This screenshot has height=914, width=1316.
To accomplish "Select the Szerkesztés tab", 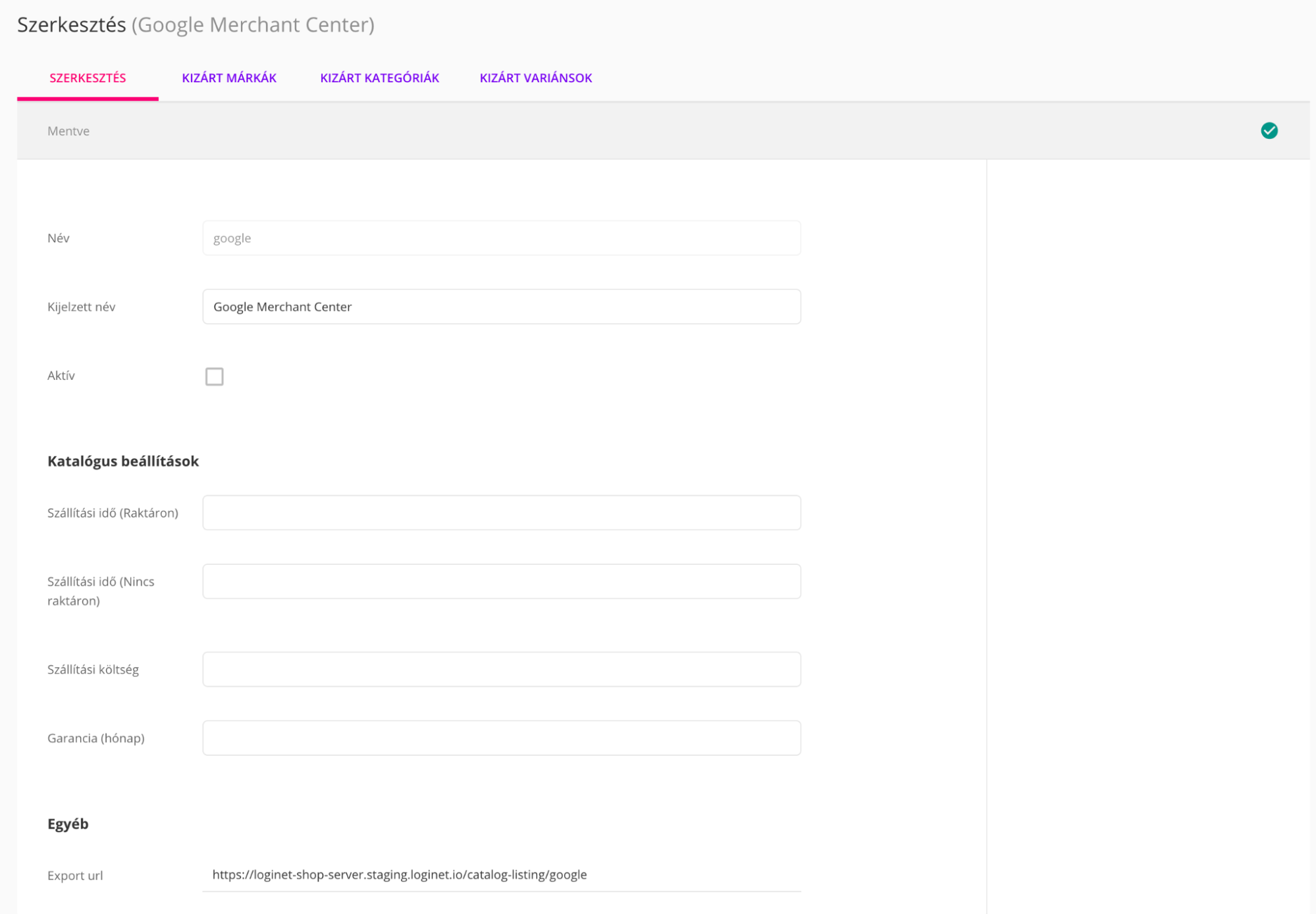I will [x=88, y=78].
